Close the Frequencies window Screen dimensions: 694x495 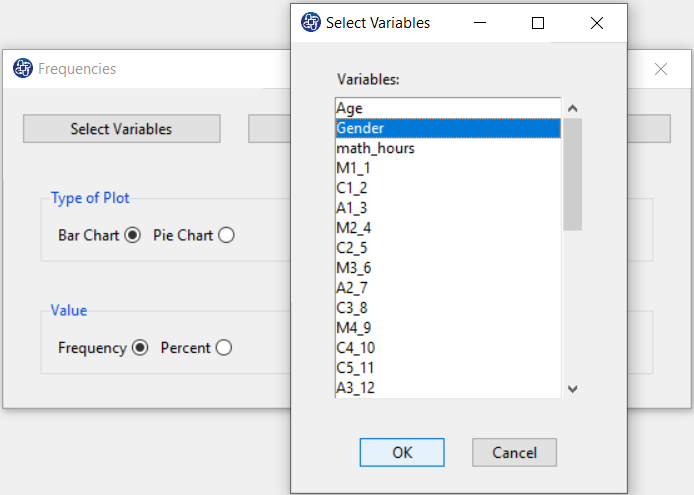click(x=661, y=69)
